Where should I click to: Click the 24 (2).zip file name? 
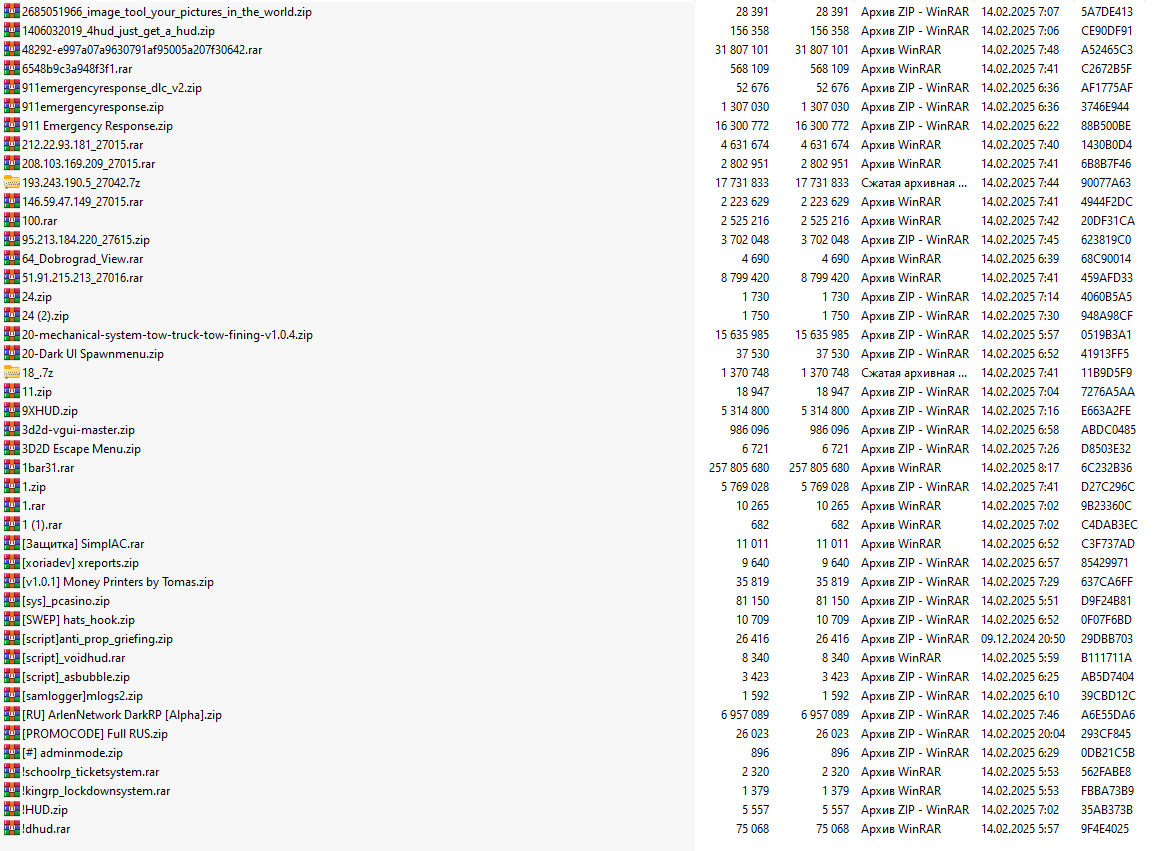click(46, 316)
